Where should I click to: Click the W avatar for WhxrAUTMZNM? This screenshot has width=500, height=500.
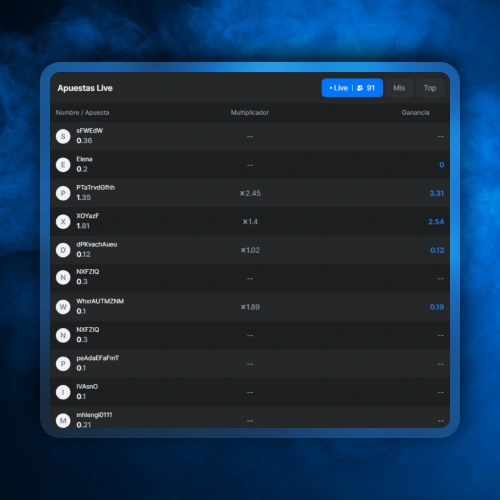[x=63, y=307]
